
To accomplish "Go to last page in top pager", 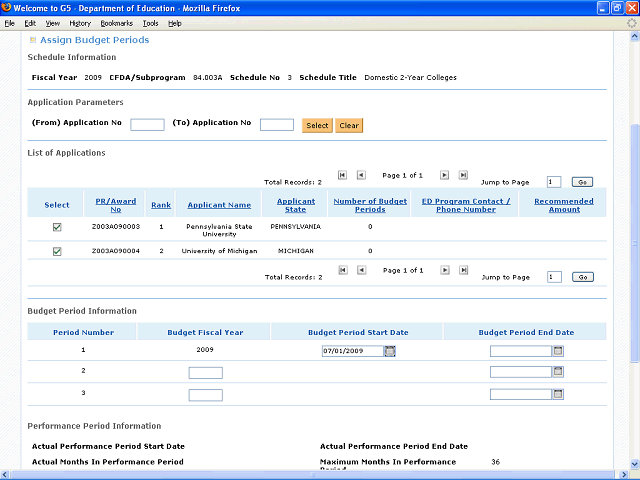I will (x=463, y=174).
